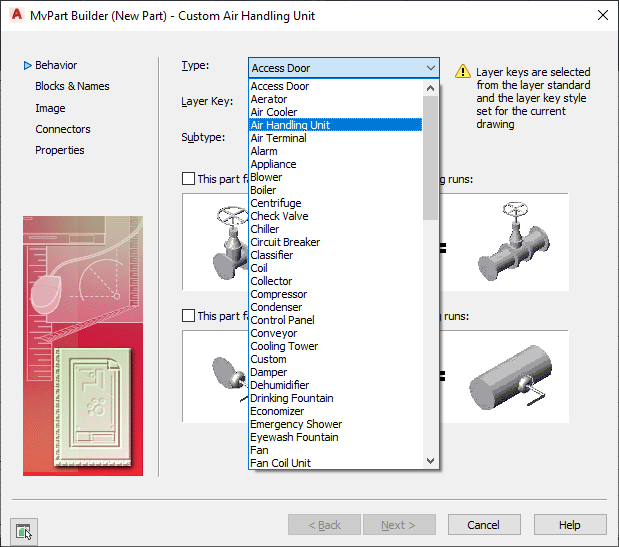
Task: Click the list scrollbar down arrow
Action: [x=431, y=461]
